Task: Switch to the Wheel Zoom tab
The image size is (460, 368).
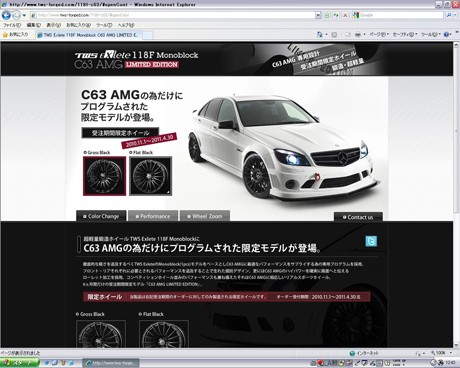Action: (x=205, y=216)
